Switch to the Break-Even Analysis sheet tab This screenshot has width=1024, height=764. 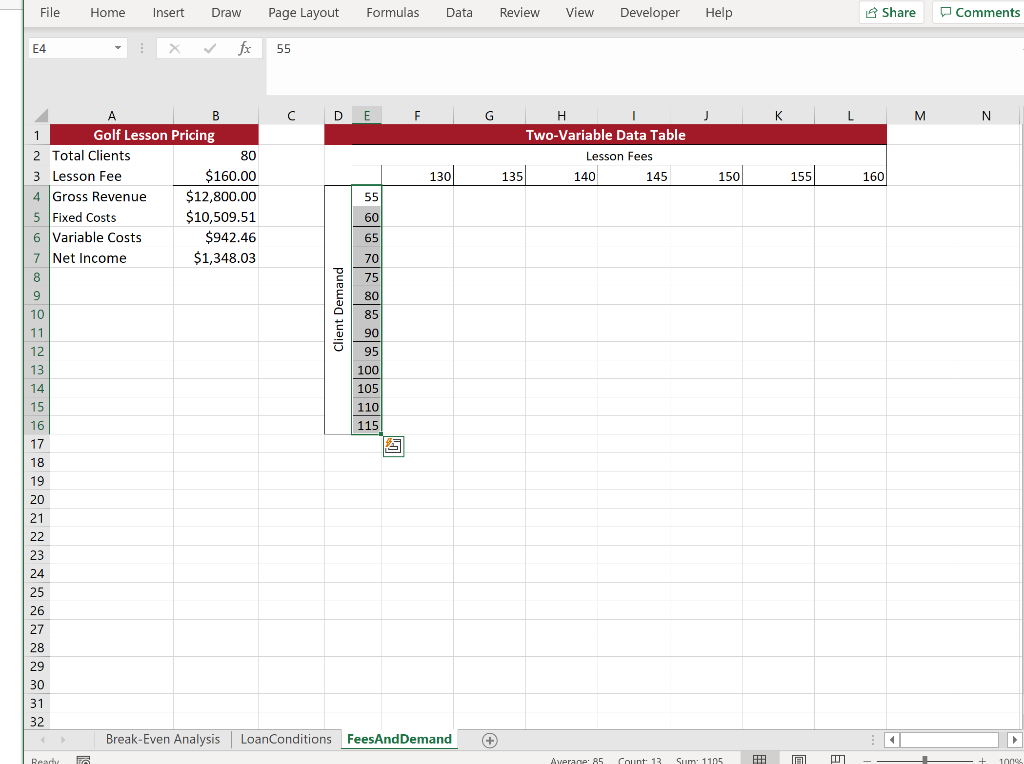click(162, 739)
